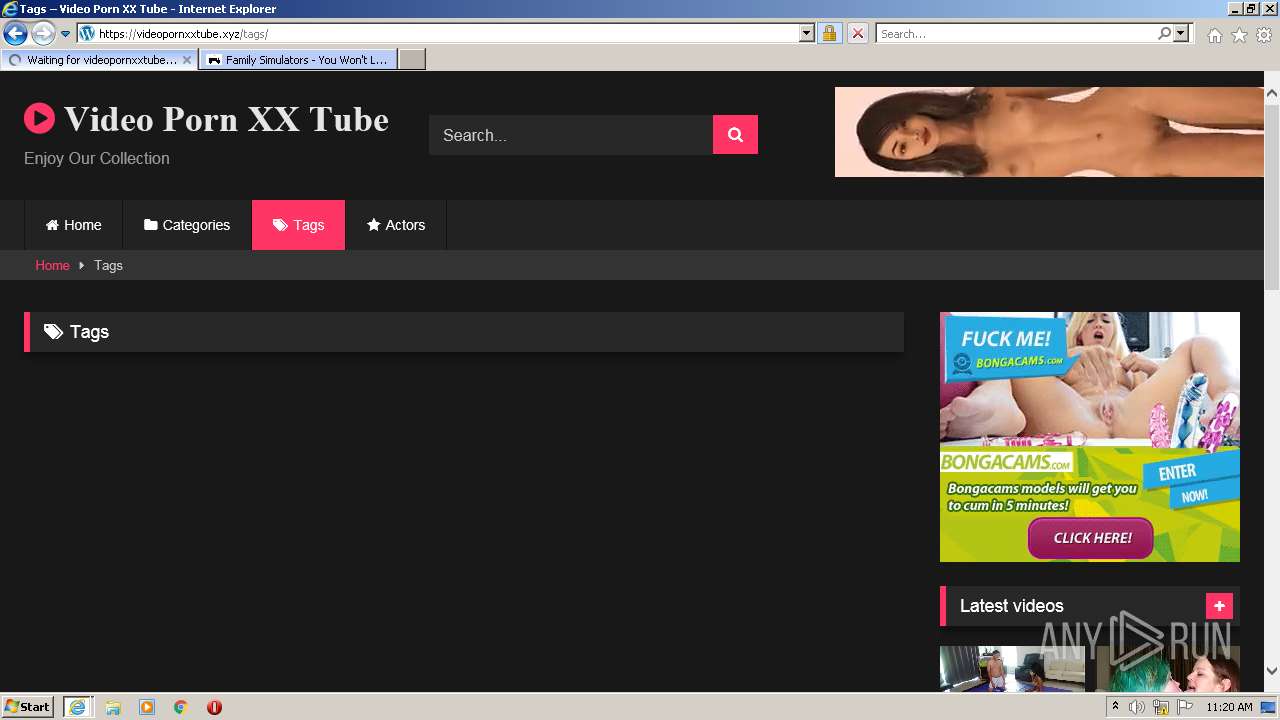Open the volume speaker tray icon
Image resolution: width=1280 pixels, height=720 pixels.
point(1137,707)
